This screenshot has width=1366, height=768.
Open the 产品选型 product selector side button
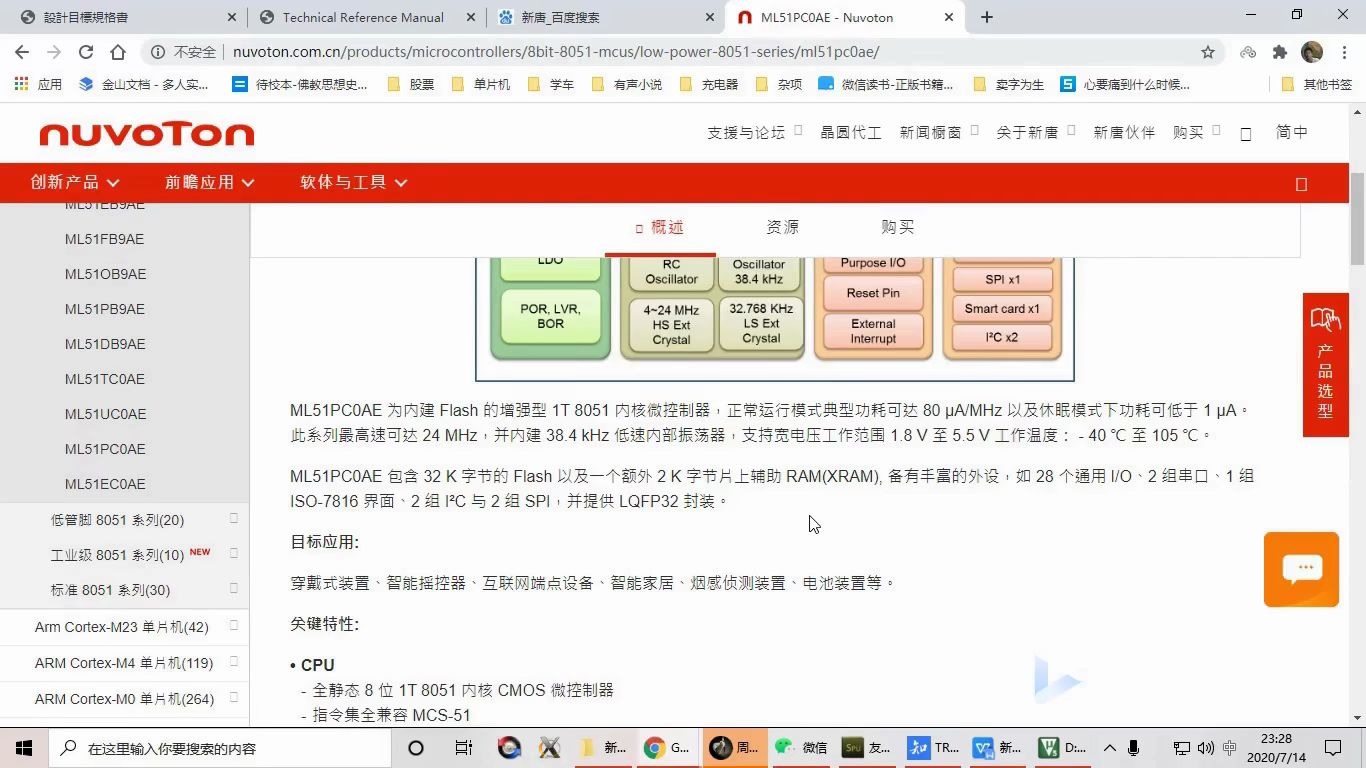tap(1325, 365)
